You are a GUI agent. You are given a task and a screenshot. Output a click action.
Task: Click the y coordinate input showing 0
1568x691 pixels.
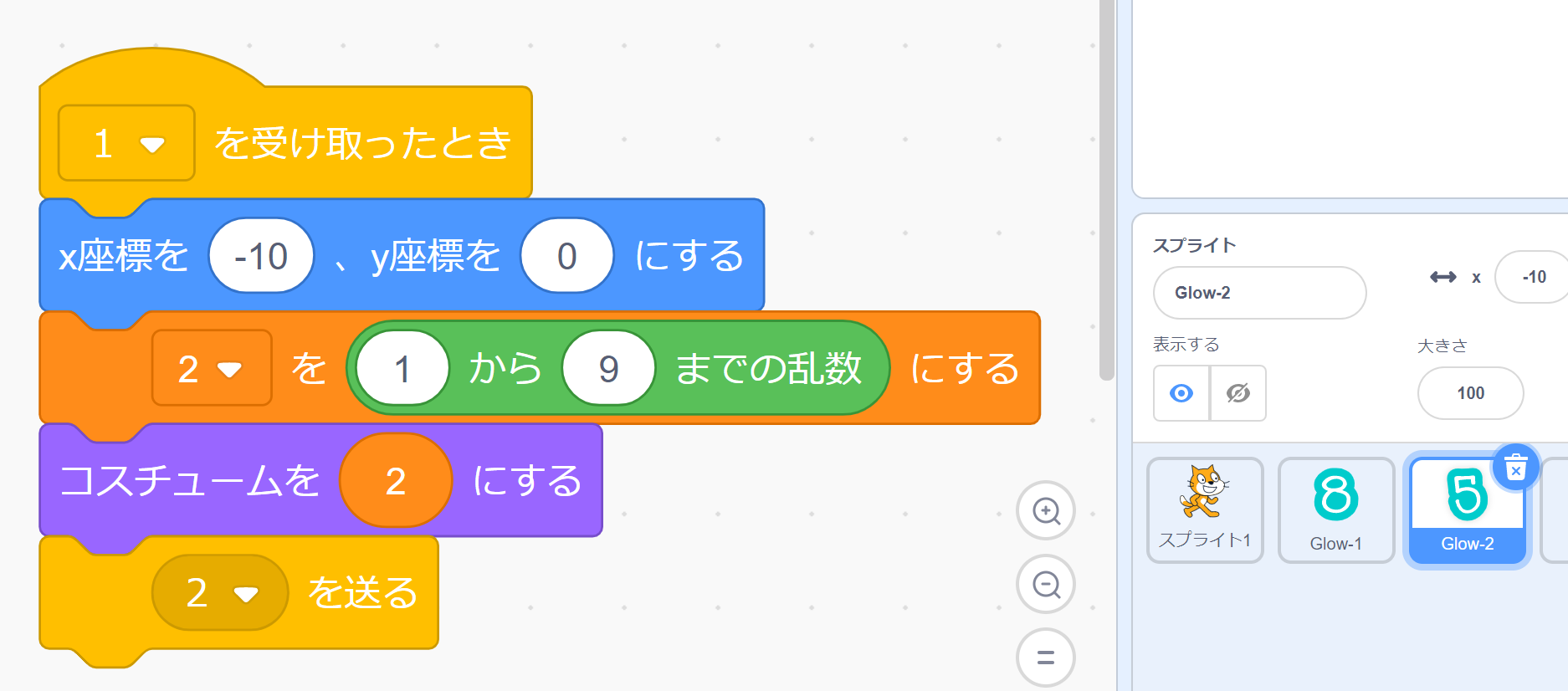pos(566,256)
